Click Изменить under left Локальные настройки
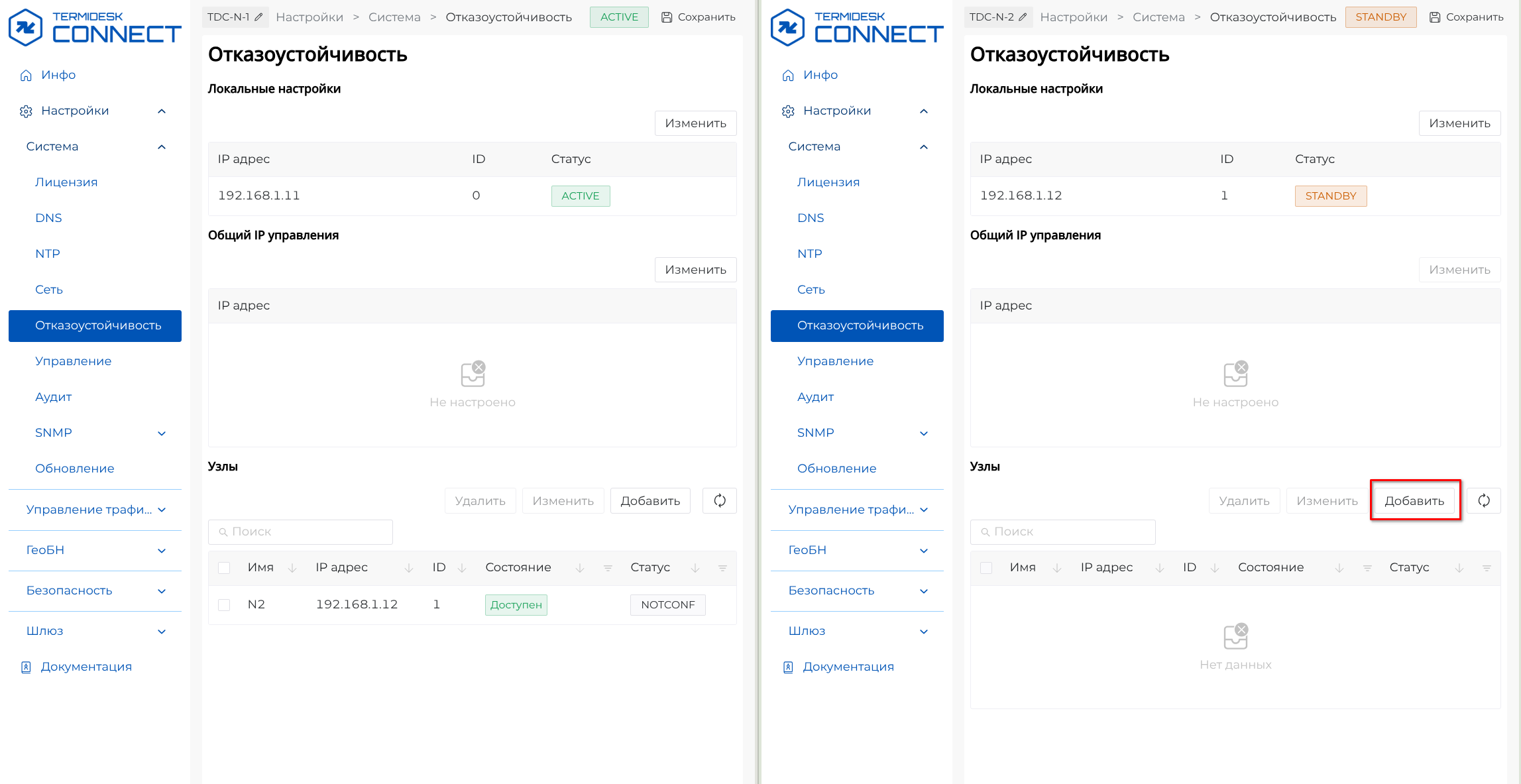The image size is (1521, 784). [695, 123]
